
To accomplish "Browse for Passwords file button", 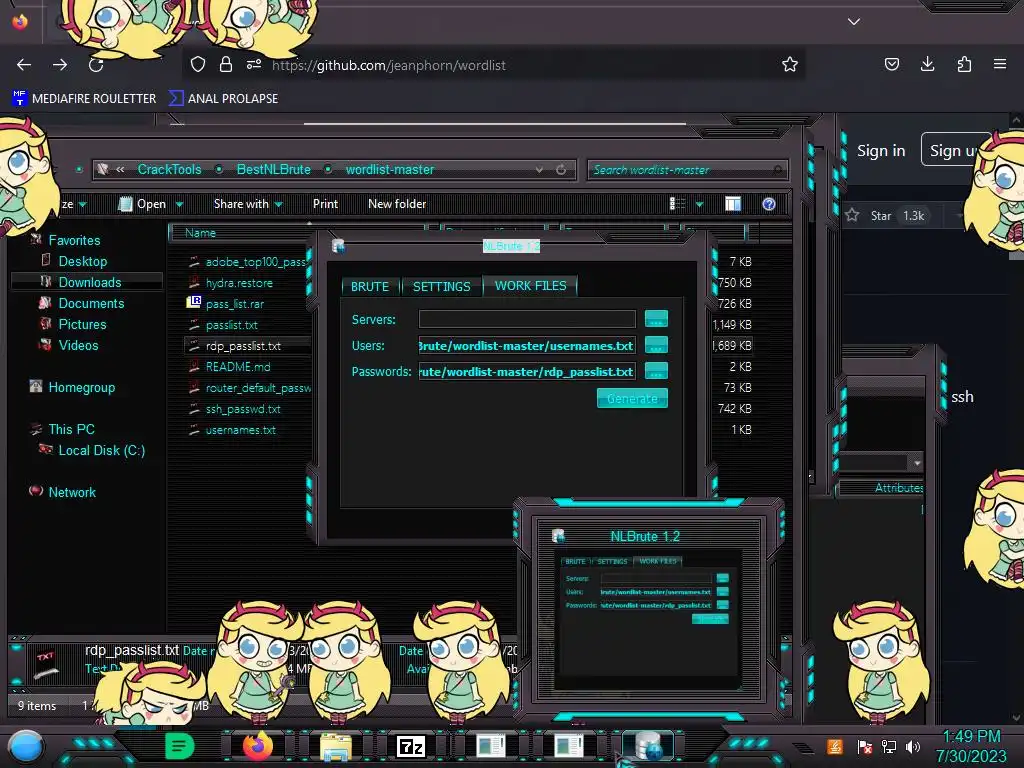I will (656, 371).
